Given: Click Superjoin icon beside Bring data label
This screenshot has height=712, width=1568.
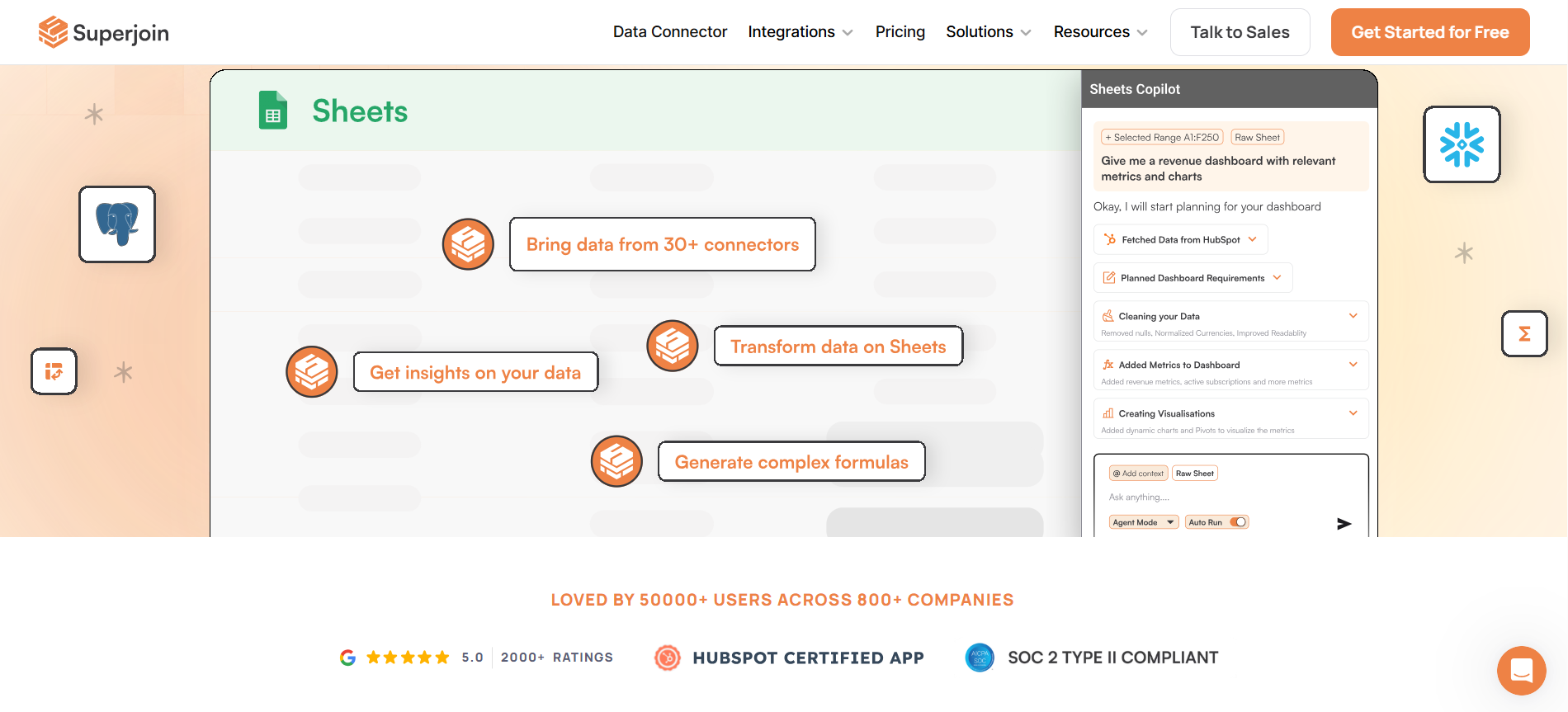Looking at the screenshot, I should 468,244.
